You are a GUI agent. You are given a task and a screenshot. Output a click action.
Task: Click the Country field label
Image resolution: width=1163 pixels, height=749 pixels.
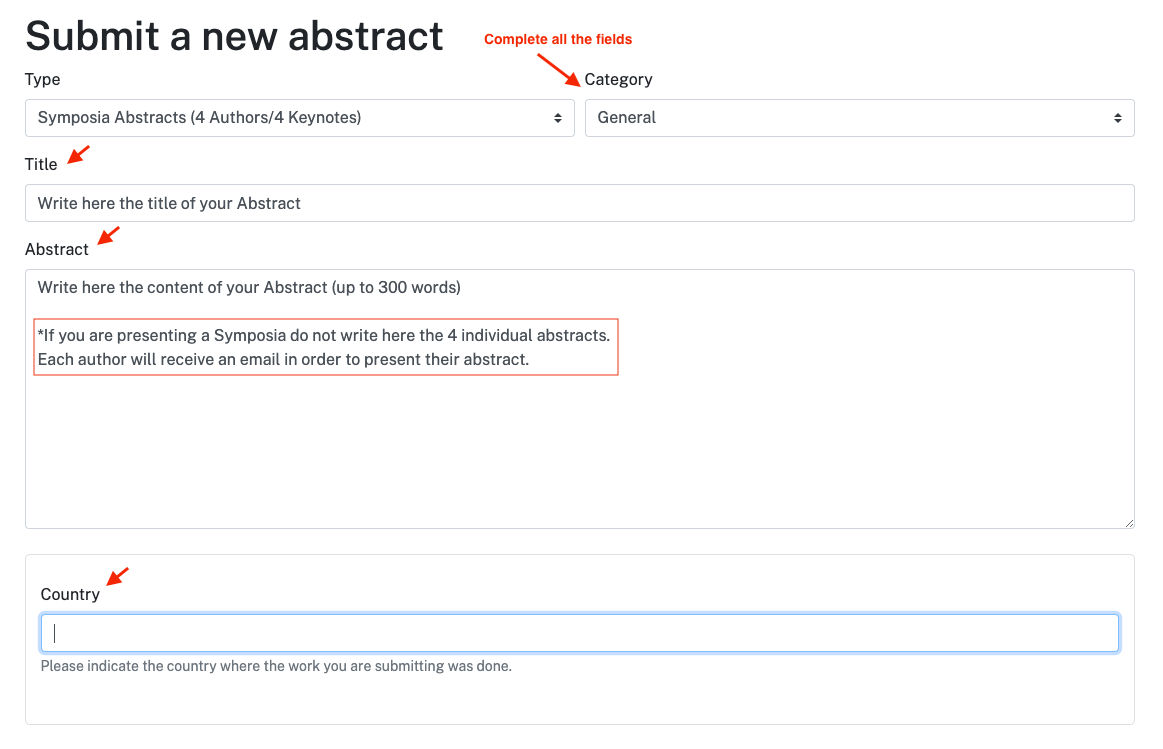70,595
